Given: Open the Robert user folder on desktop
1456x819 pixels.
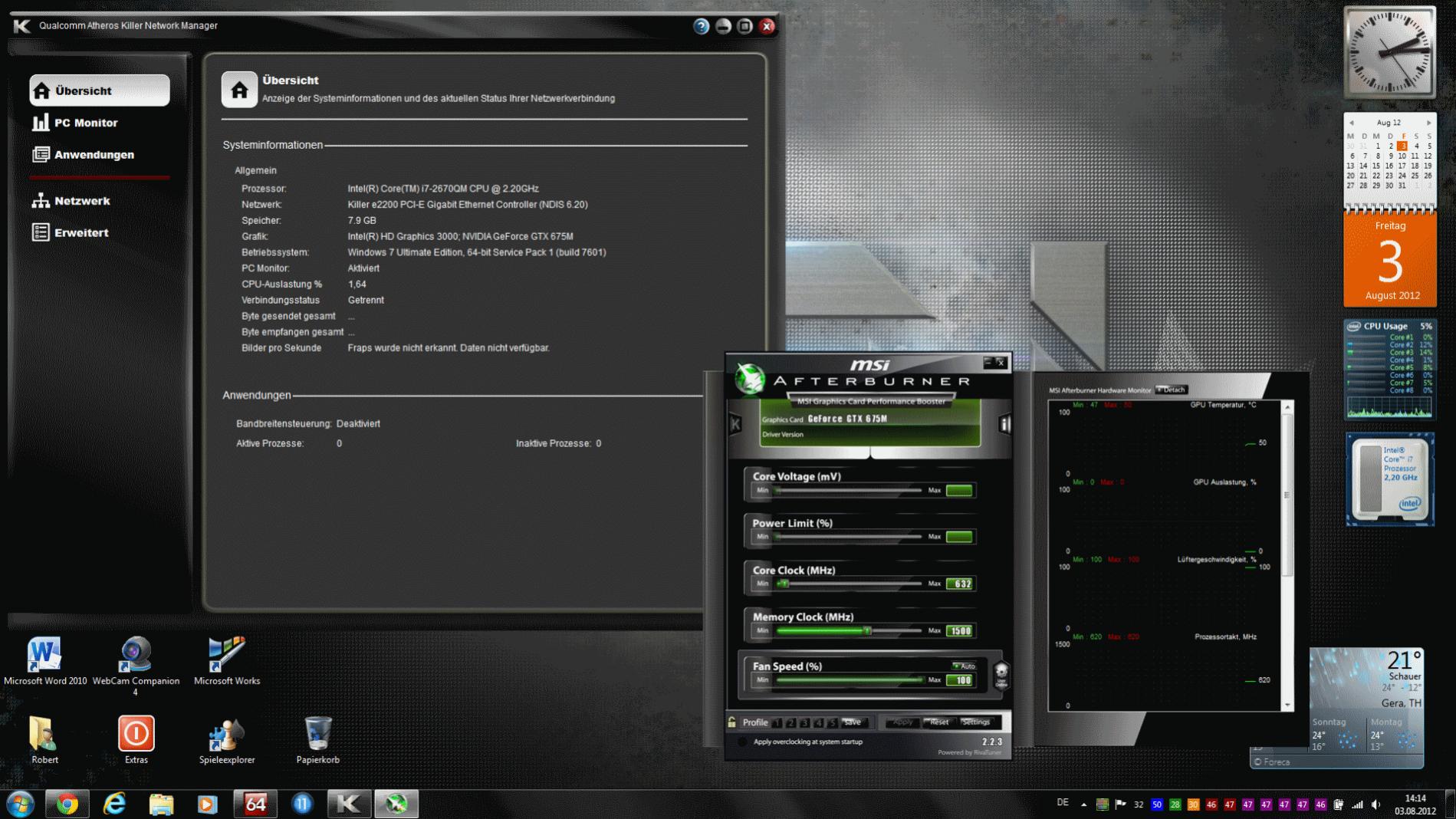Looking at the screenshot, I should pyautogui.click(x=44, y=739).
